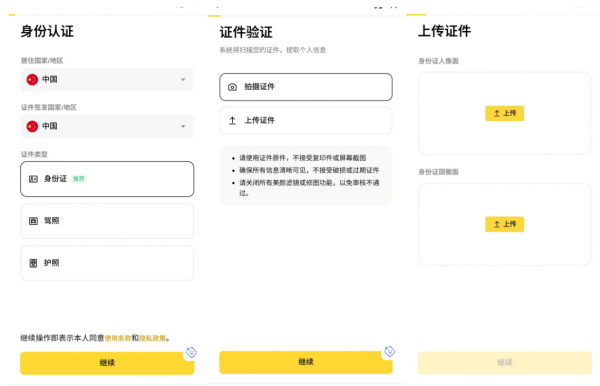The height and width of the screenshot is (386, 600).
Task: Click the 身份证人像面 upload drop area
Action: click(x=505, y=113)
